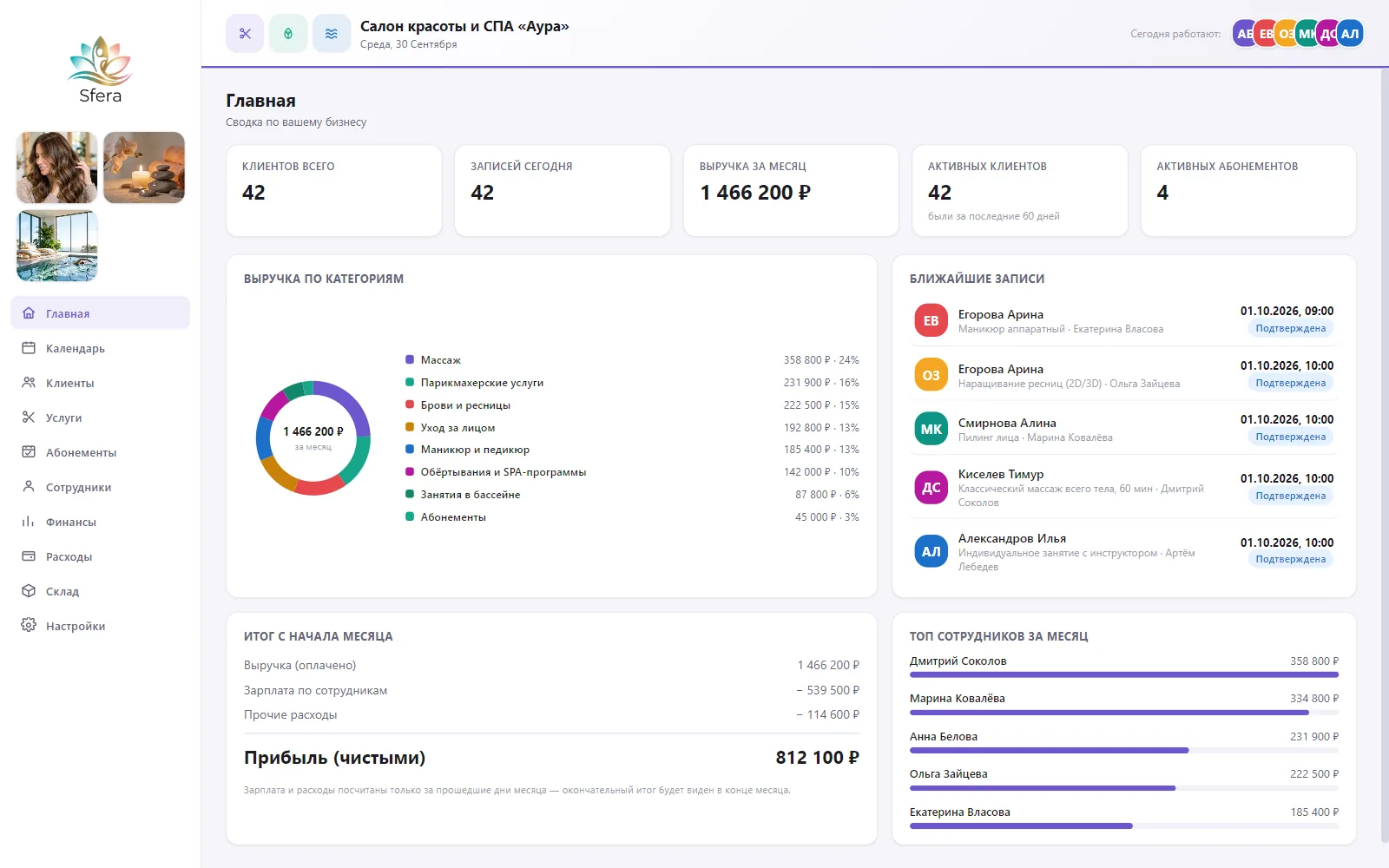
Task: Click the green leaf spa icon in header
Action: [x=288, y=34]
